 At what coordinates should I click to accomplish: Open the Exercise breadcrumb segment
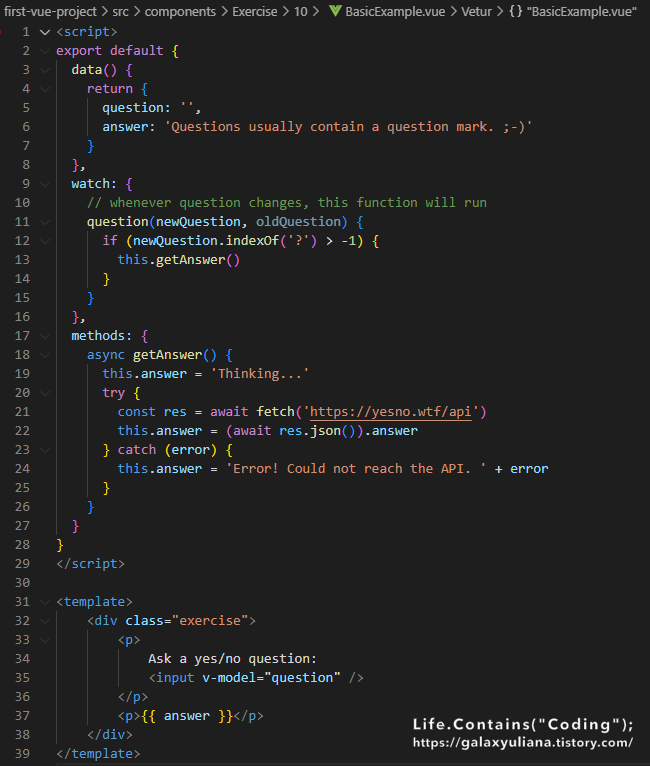[x=254, y=11]
